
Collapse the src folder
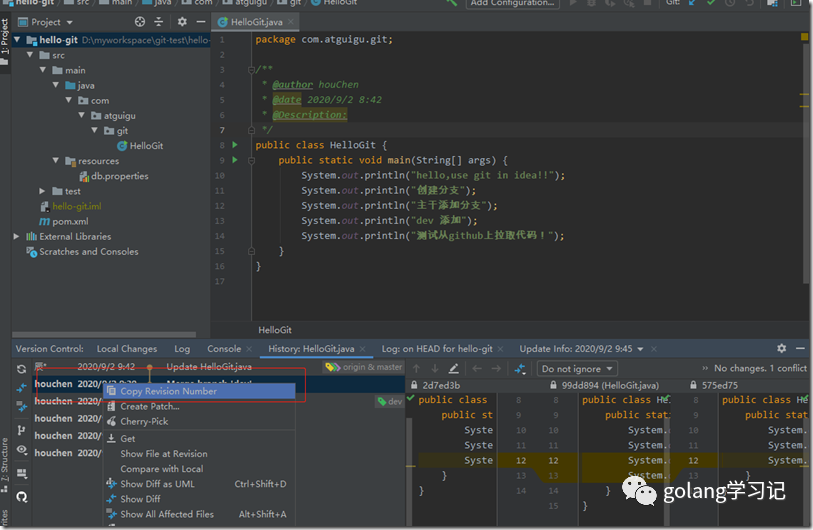30,54
